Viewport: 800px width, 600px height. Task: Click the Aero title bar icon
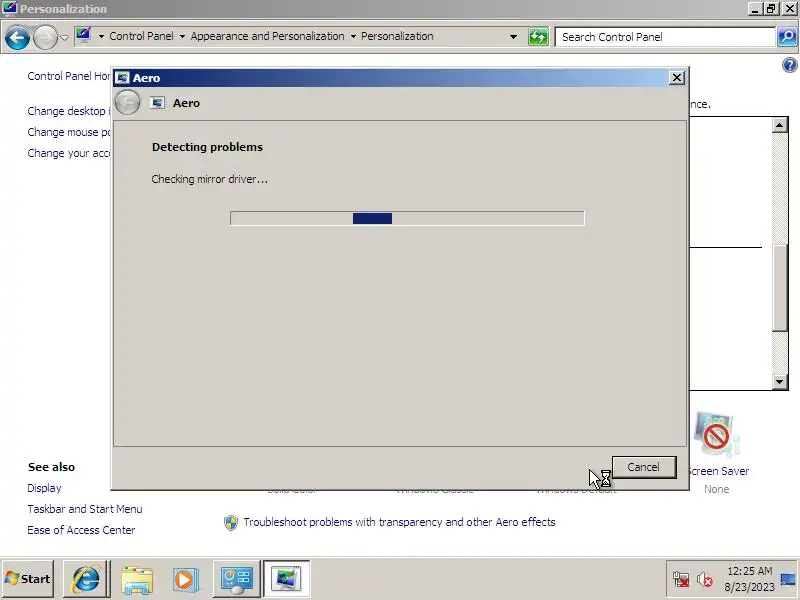pos(122,78)
